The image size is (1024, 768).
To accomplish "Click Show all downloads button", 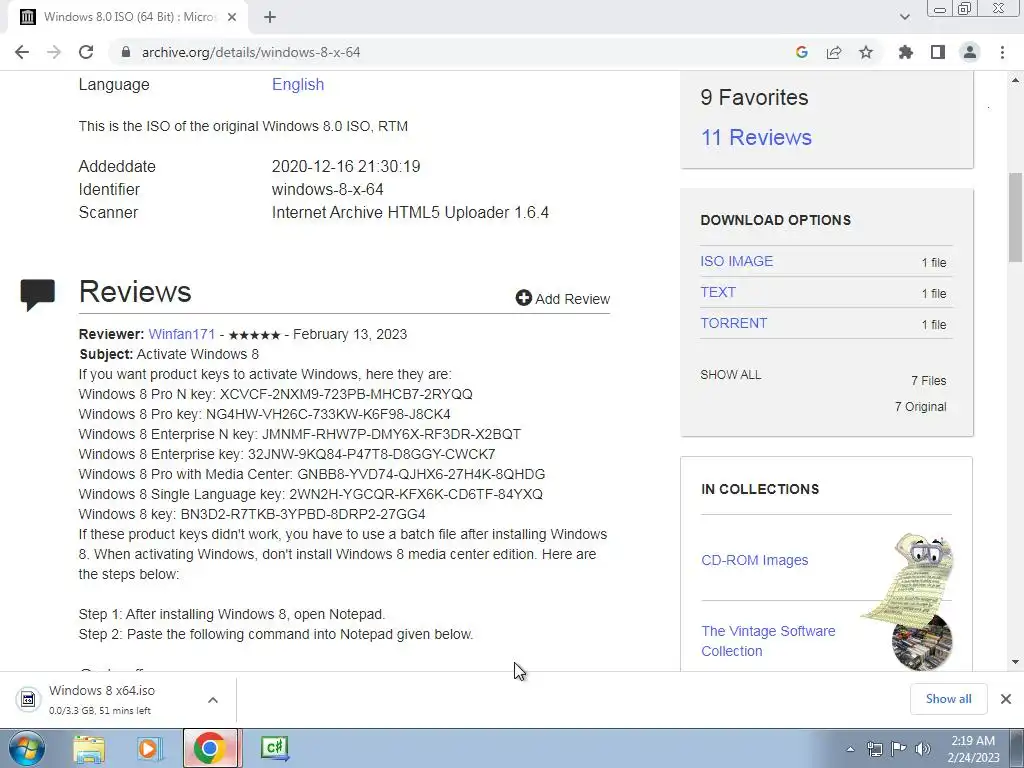I will point(948,699).
